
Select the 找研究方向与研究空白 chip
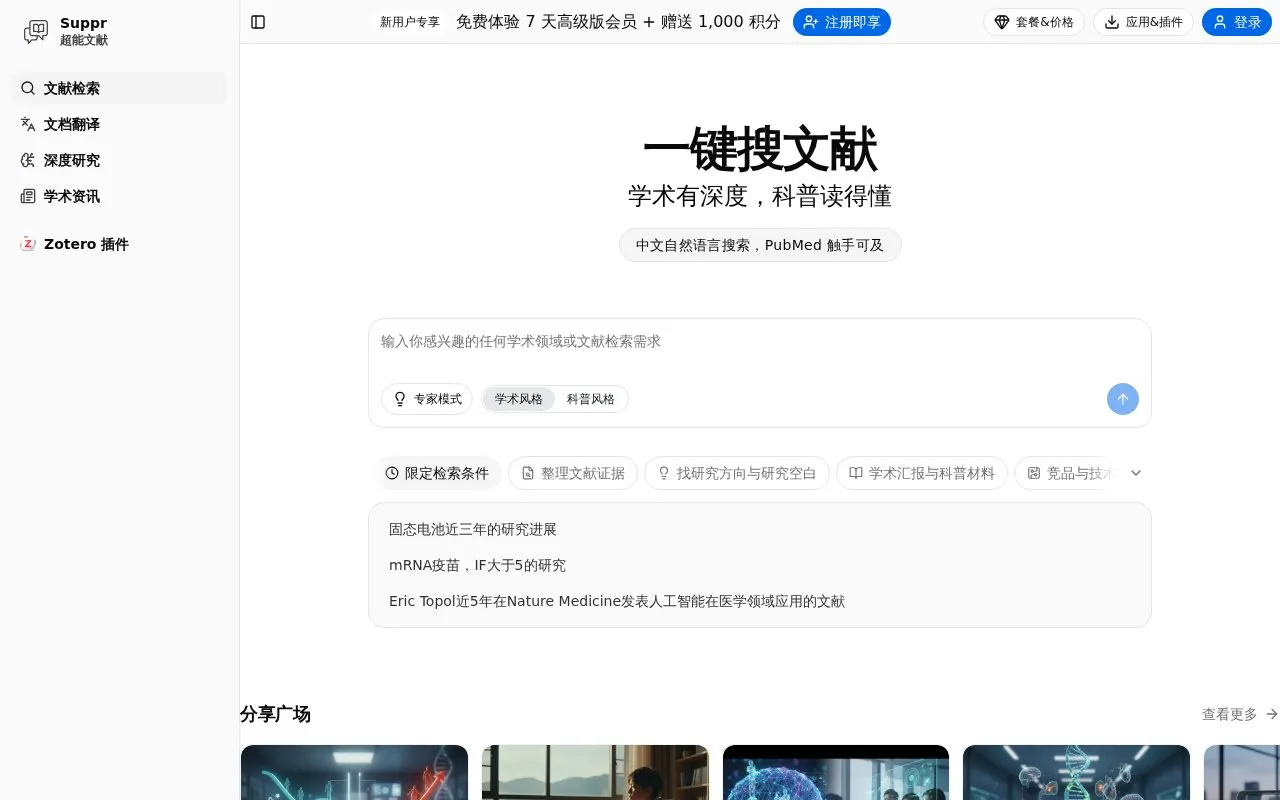[x=737, y=473]
